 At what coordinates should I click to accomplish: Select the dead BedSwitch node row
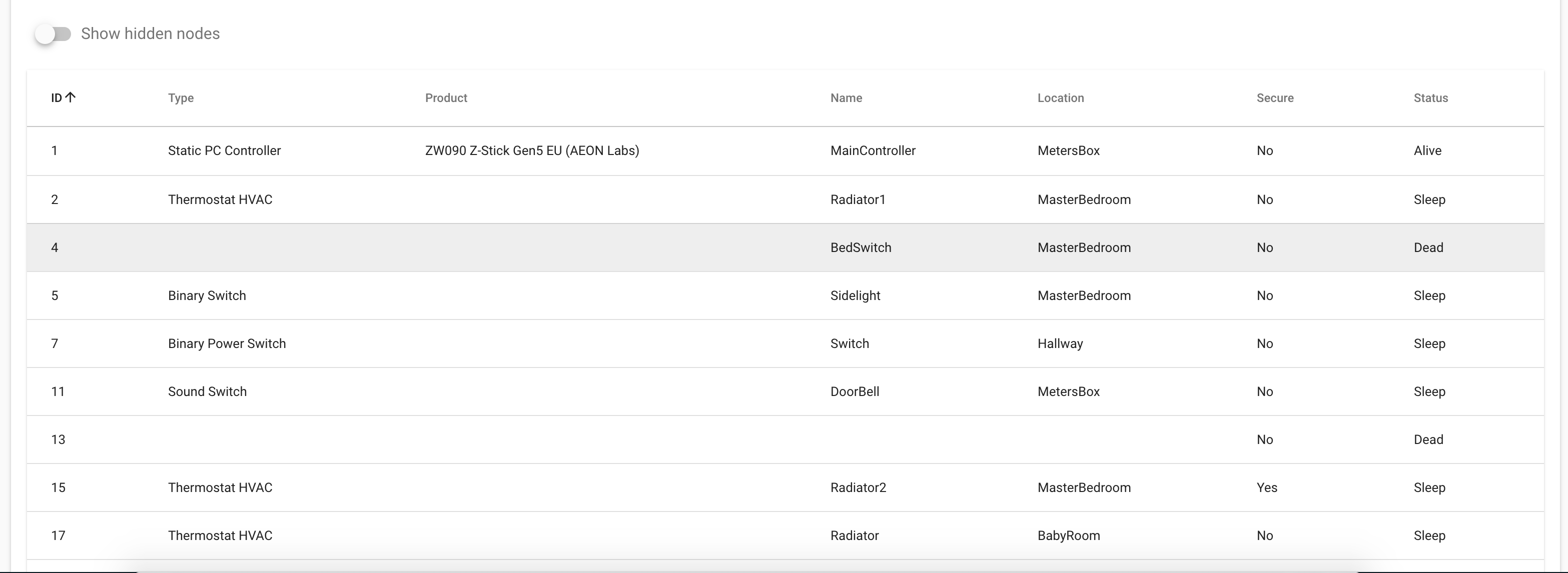(x=860, y=247)
